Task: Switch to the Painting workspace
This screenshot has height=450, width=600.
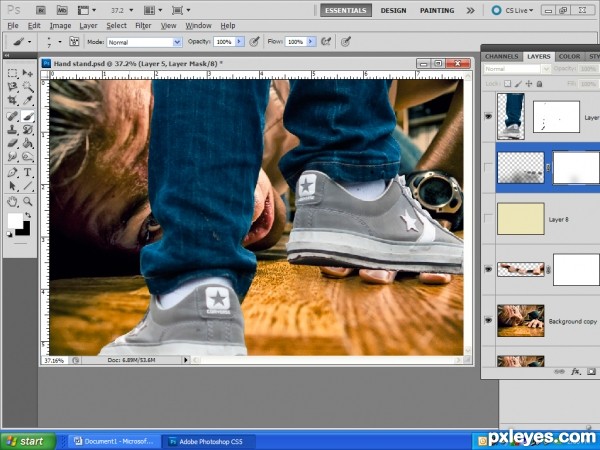Action: click(437, 10)
